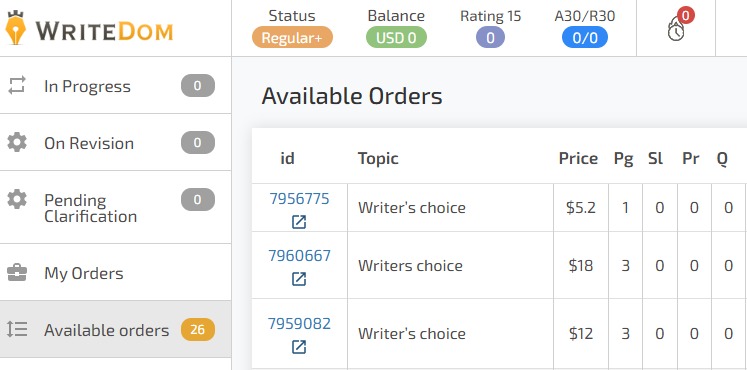Click the 26 available orders count badge
Image resolution: width=747 pixels, height=370 pixels.
[x=198, y=330]
